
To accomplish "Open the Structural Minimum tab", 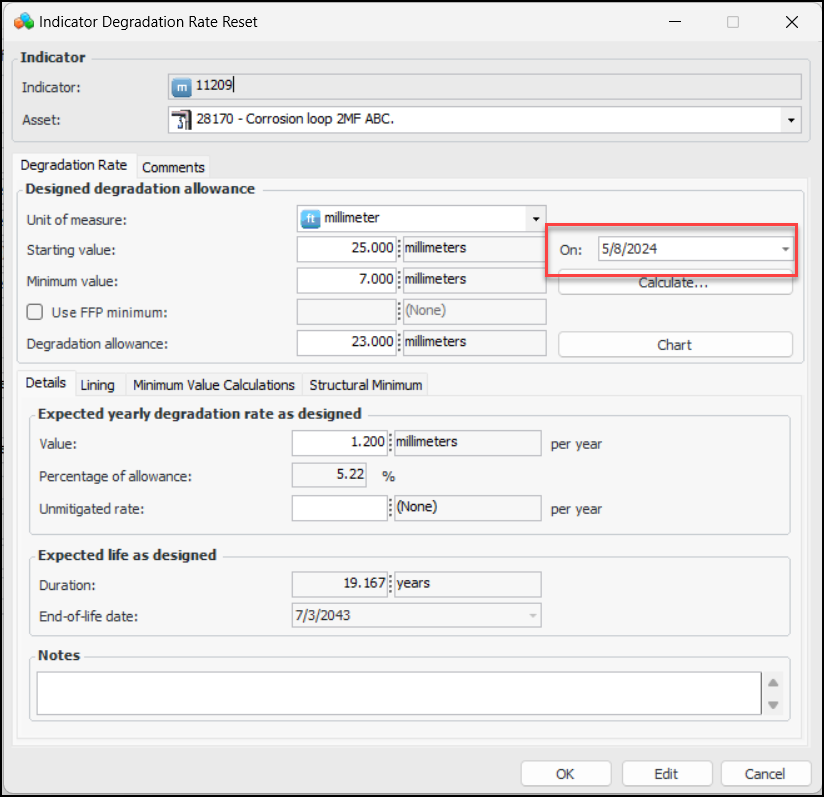I will 366,385.
